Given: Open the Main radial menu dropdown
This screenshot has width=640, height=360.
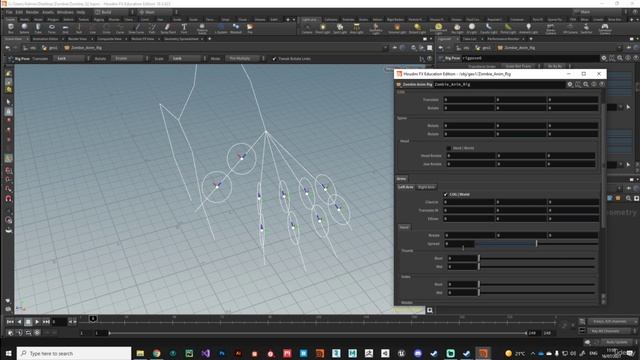Looking at the screenshot, I should 158,12.
